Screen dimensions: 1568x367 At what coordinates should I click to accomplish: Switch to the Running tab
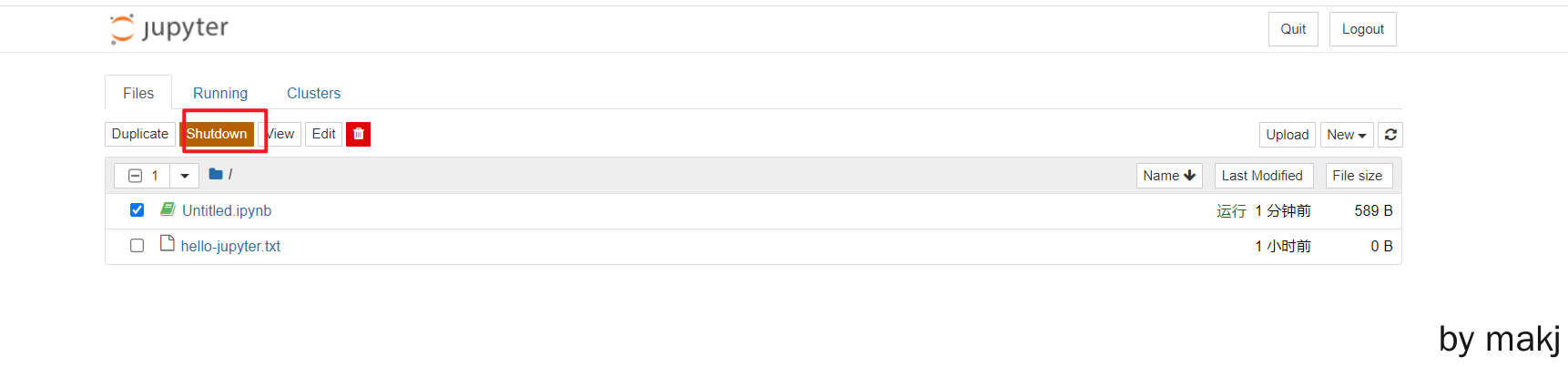(x=220, y=93)
